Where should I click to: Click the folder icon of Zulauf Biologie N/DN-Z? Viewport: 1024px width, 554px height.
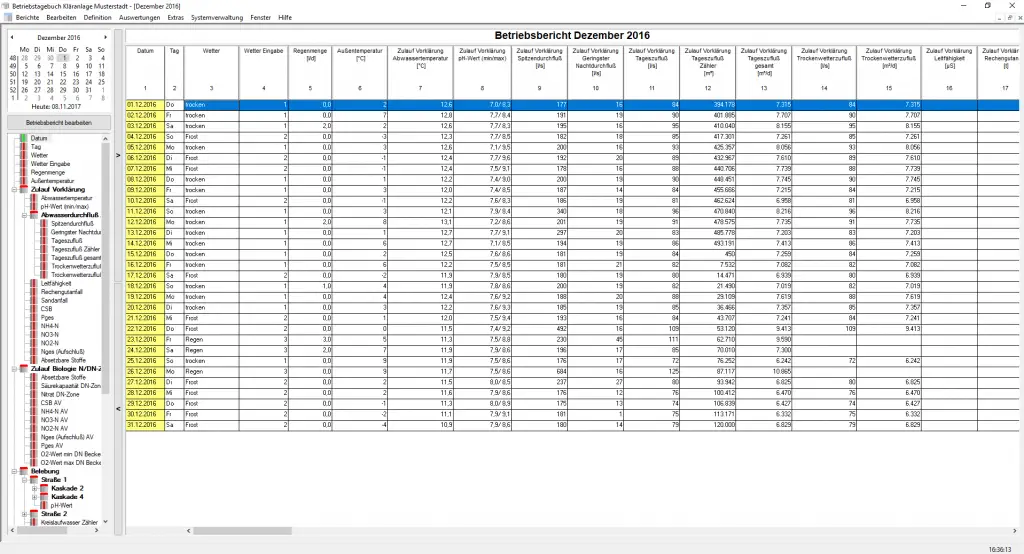[x=22, y=369]
